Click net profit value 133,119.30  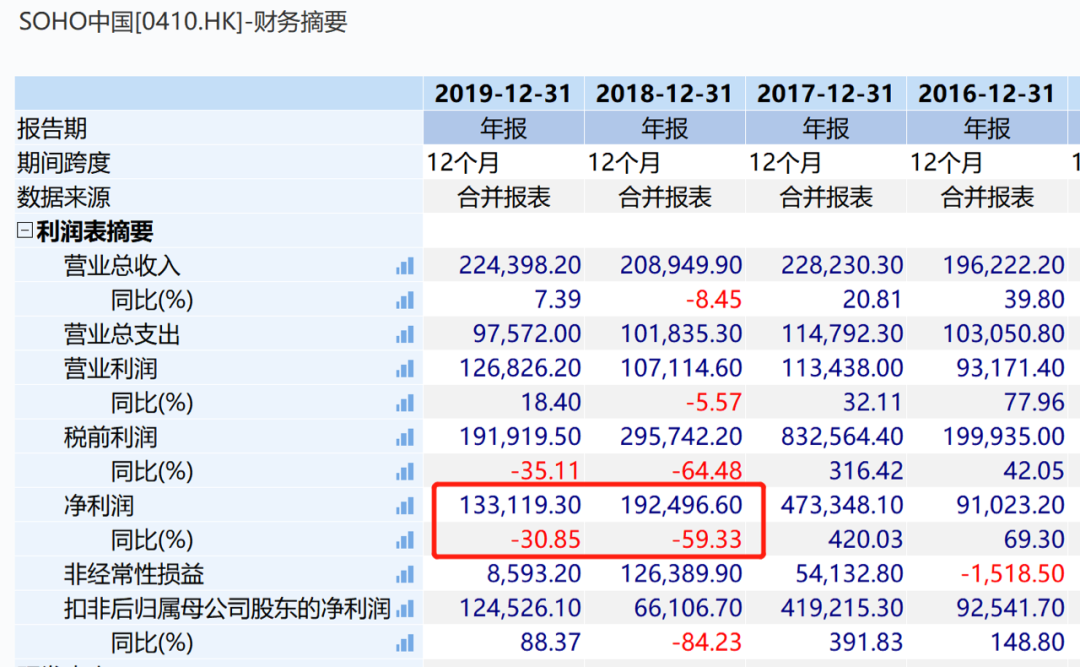pyautogui.click(x=520, y=506)
